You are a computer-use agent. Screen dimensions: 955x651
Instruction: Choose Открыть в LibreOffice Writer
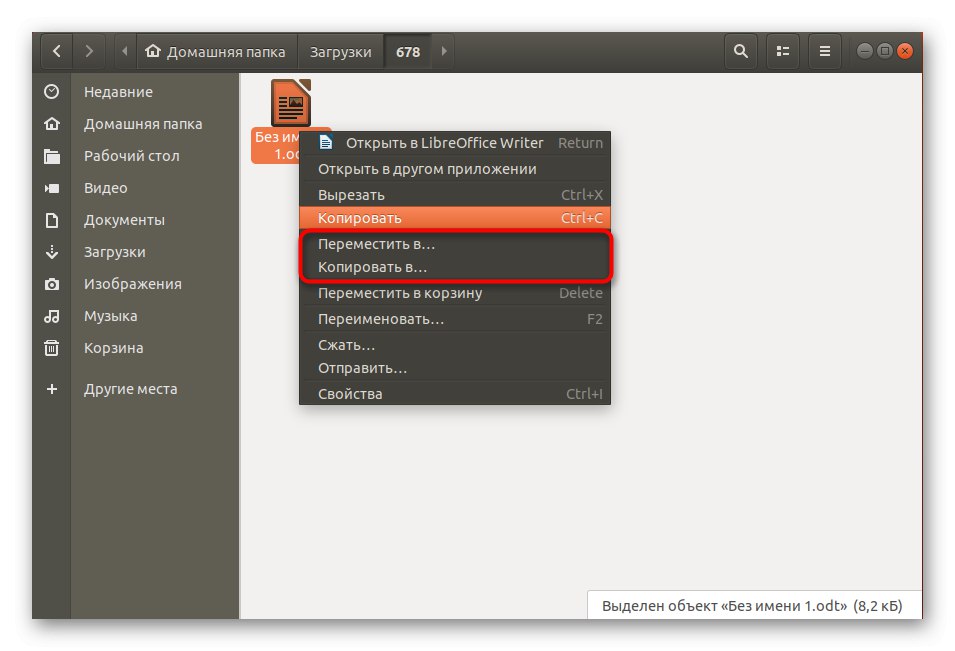tap(455, 143)
